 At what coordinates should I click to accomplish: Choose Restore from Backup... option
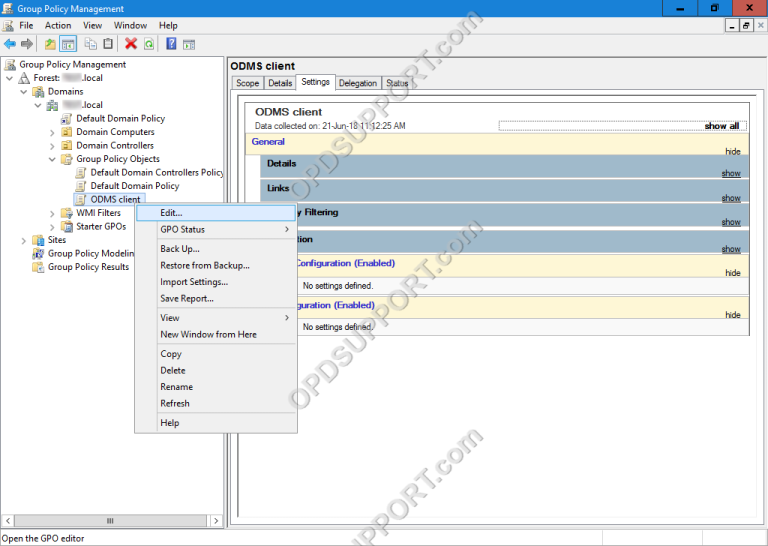(216, 265)
